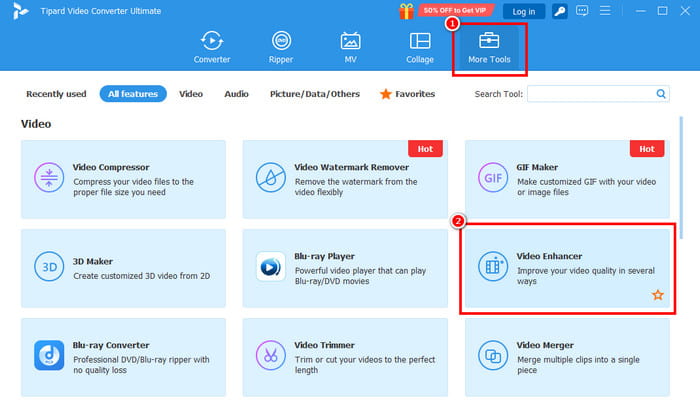The width and height of the screenshot is (700, 400).
Task: Select the All features tab
Action: coord(133,94)
